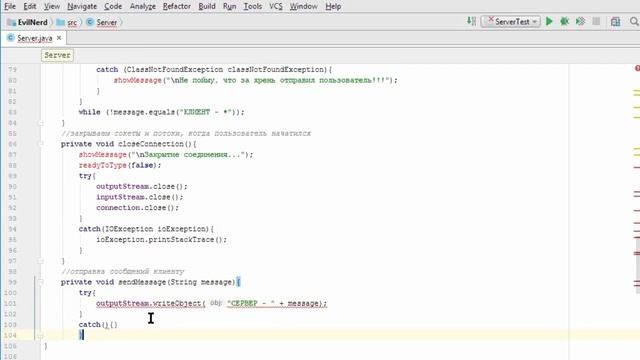The image size is (640, 360).
Task: Click the Server.java file icon in tab
Action: coord(11,38)
